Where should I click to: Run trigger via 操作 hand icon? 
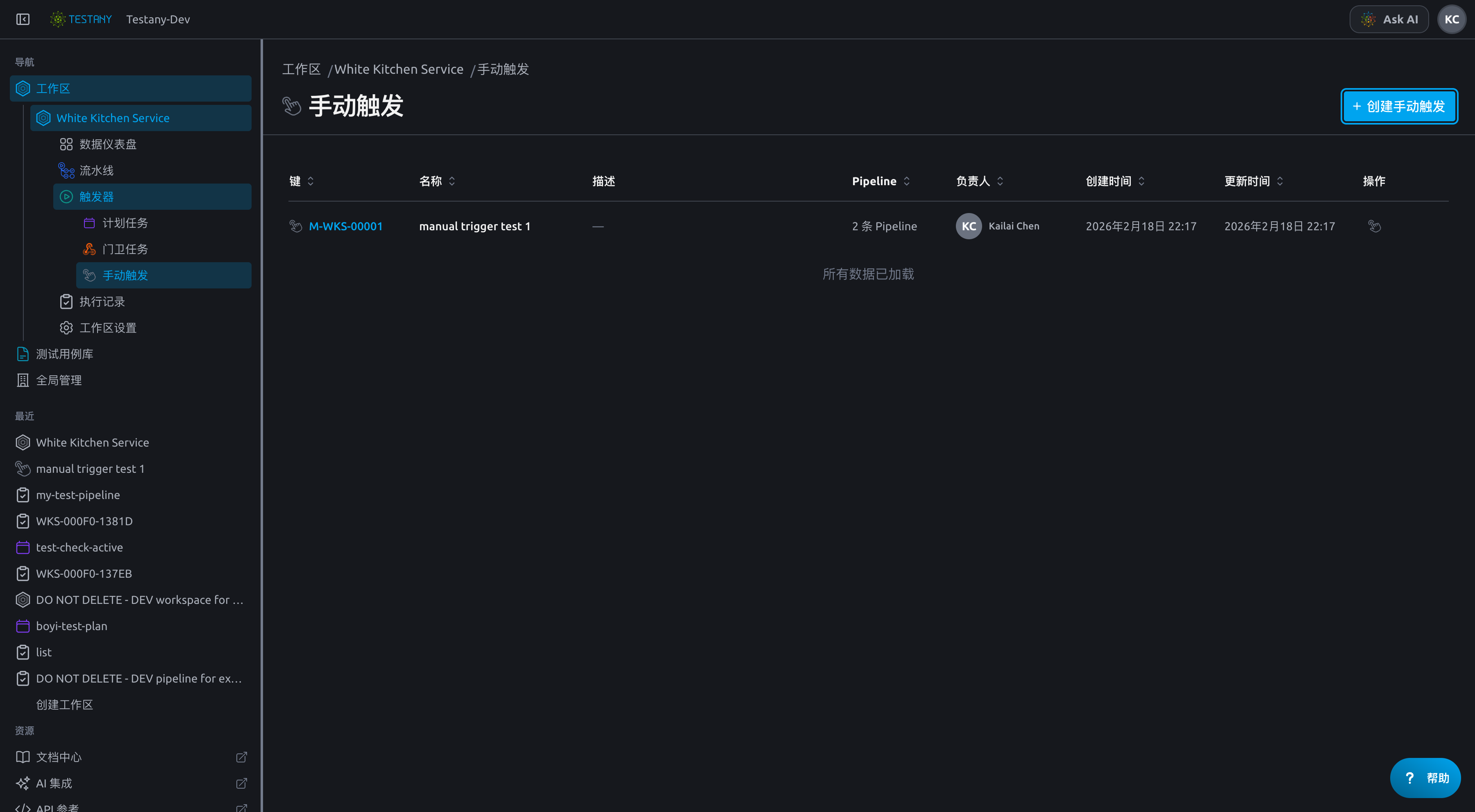(x=1374, y=226)
